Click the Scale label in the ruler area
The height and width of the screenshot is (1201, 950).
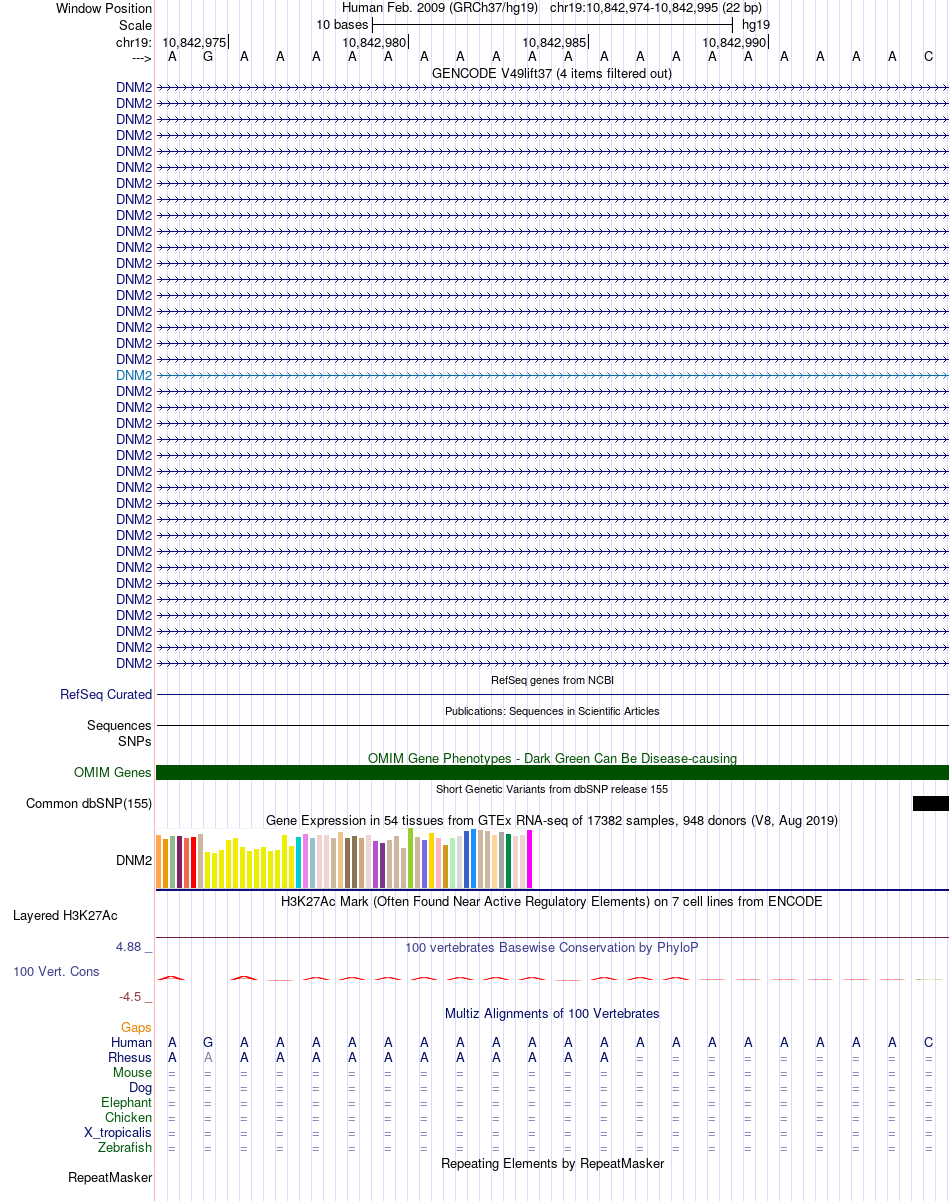click(x=135, y=25)
